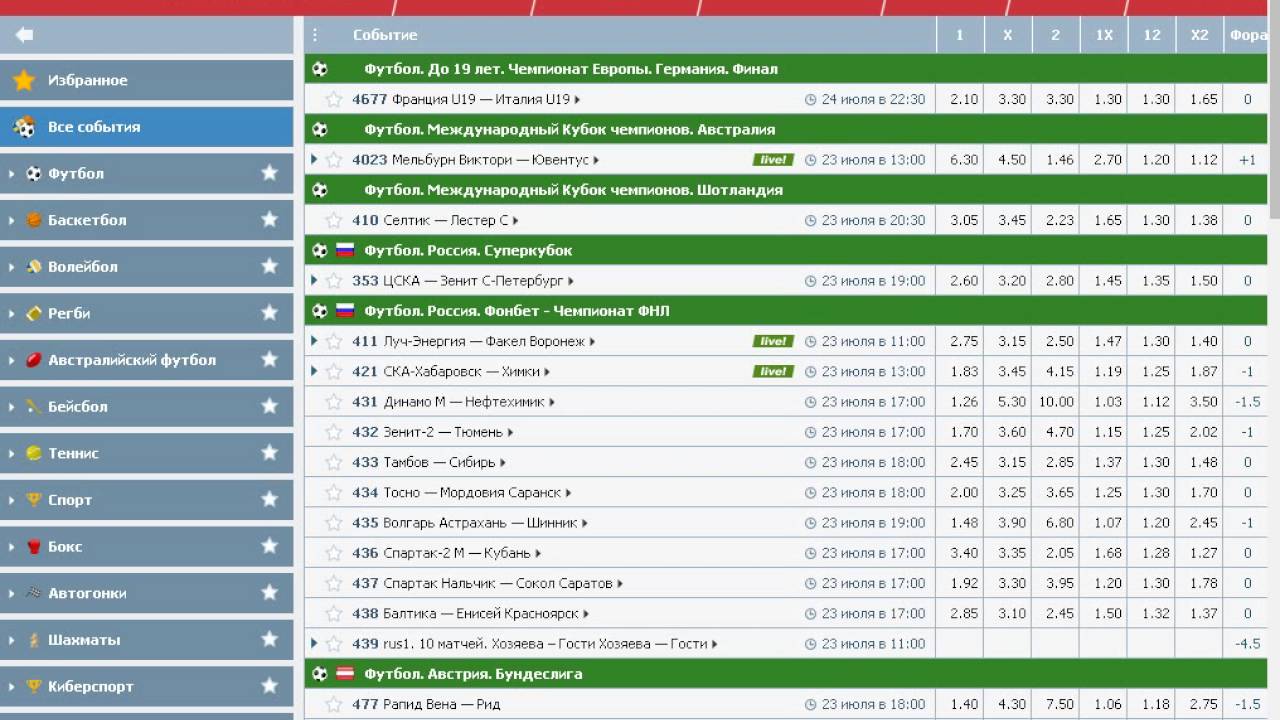Click clock icon on Тамбов — Сибирь row
This screenshot has width=1280, height=720.
click(x=811, y=463)
